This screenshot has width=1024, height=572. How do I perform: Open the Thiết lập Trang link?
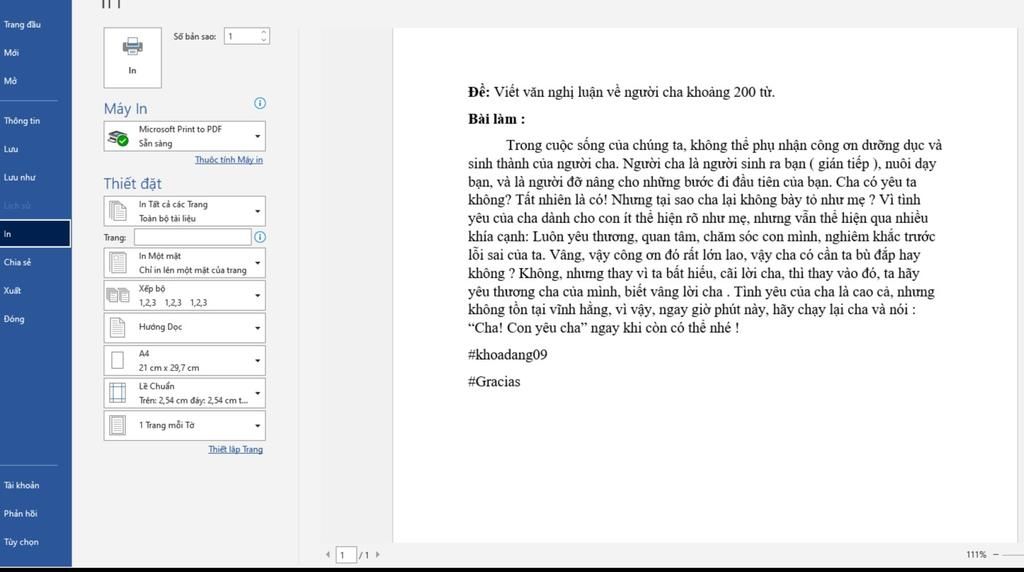point(236,449)
